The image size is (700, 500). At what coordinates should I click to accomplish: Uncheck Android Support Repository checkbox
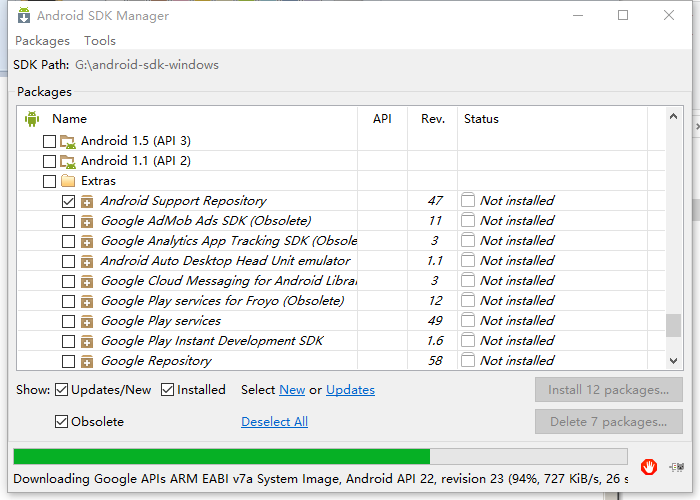click(x=68, y=201)
